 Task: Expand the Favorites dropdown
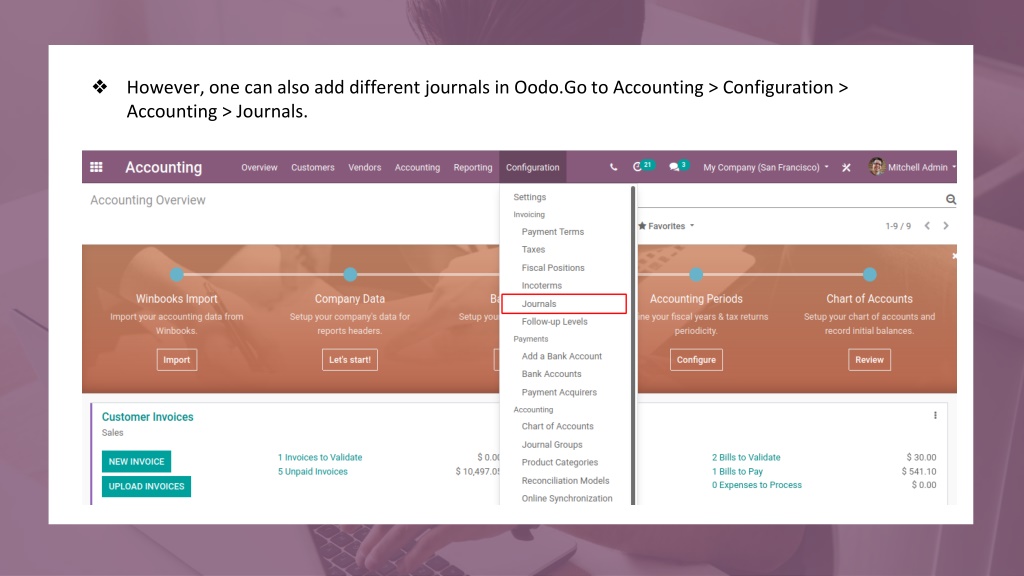[666, 226]
